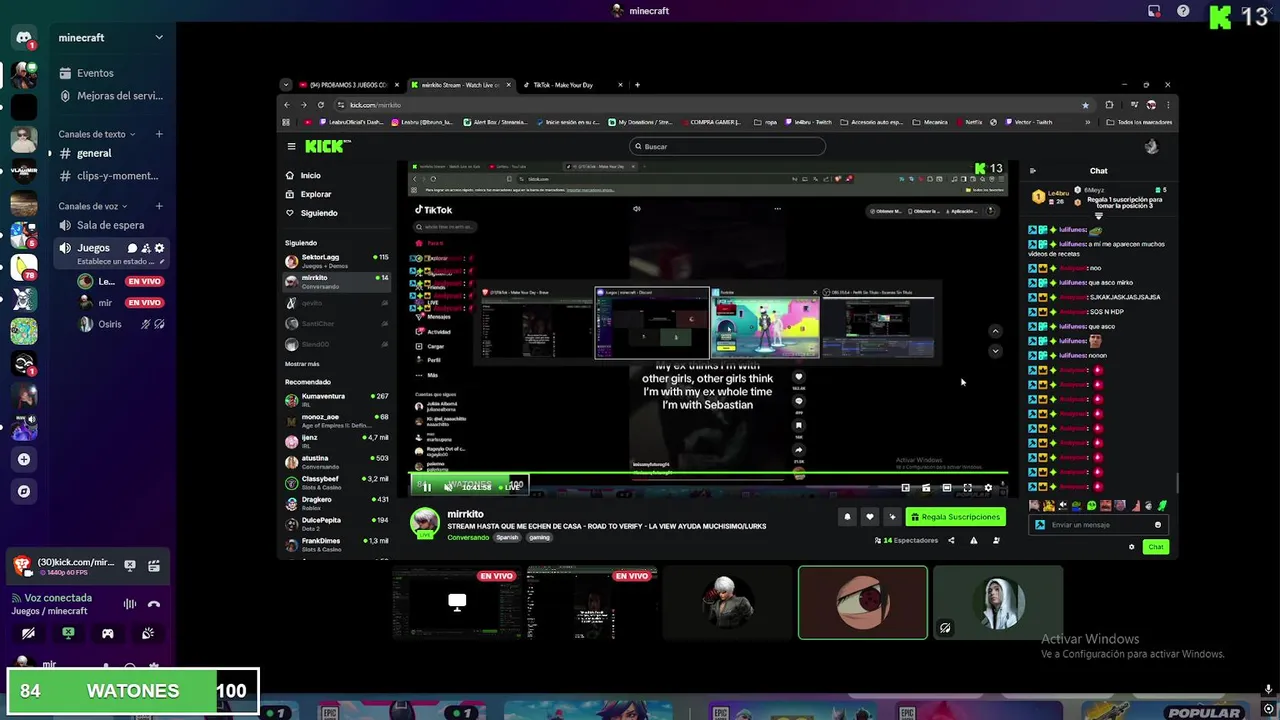Open the general text channel
The height and width of the screenshot is (720, 1280).
[110, 153]
